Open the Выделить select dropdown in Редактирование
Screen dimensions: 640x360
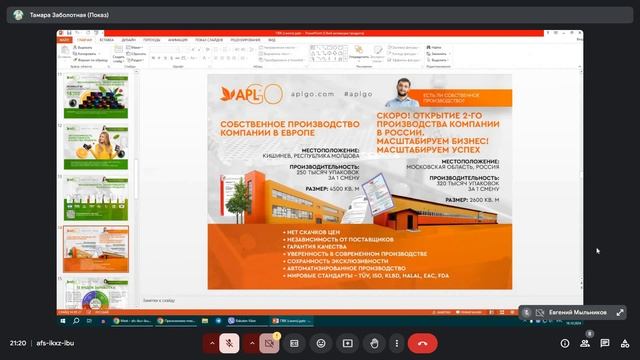tap(438, 60)
